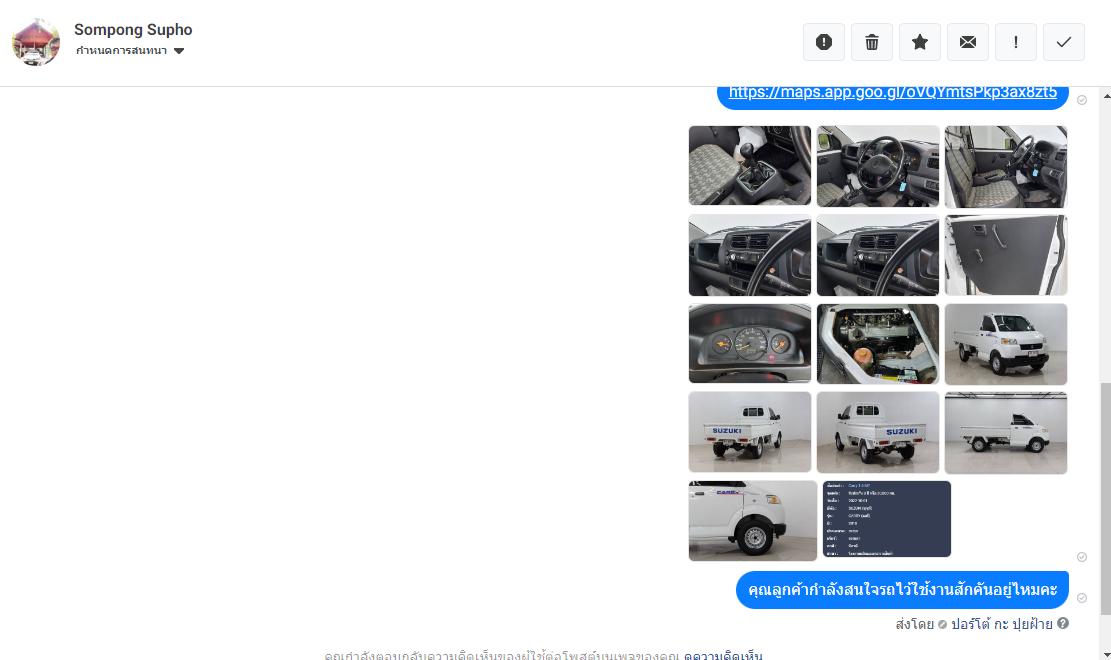Open white truck front view photo
The width and height of the screenshot is (1111, 660).
[x=1005, y=344]
